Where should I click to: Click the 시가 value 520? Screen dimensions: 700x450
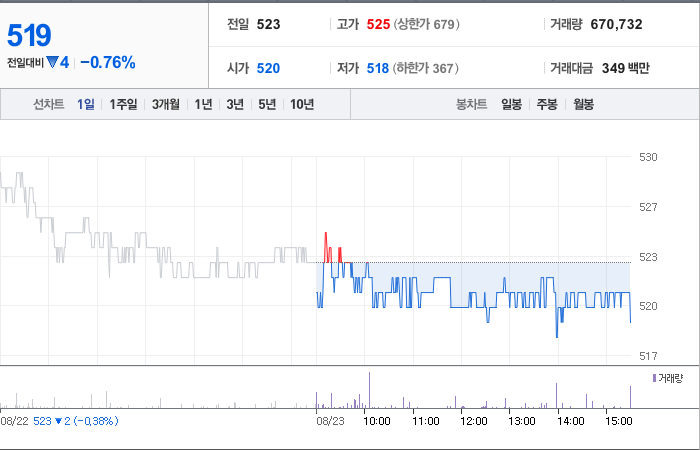coord(268,68)
